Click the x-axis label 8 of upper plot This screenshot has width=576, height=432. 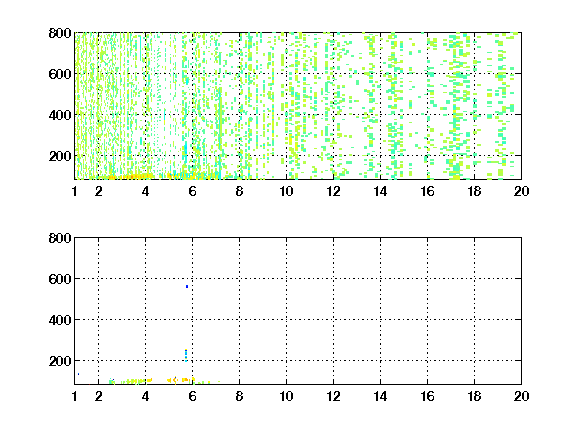240,191
